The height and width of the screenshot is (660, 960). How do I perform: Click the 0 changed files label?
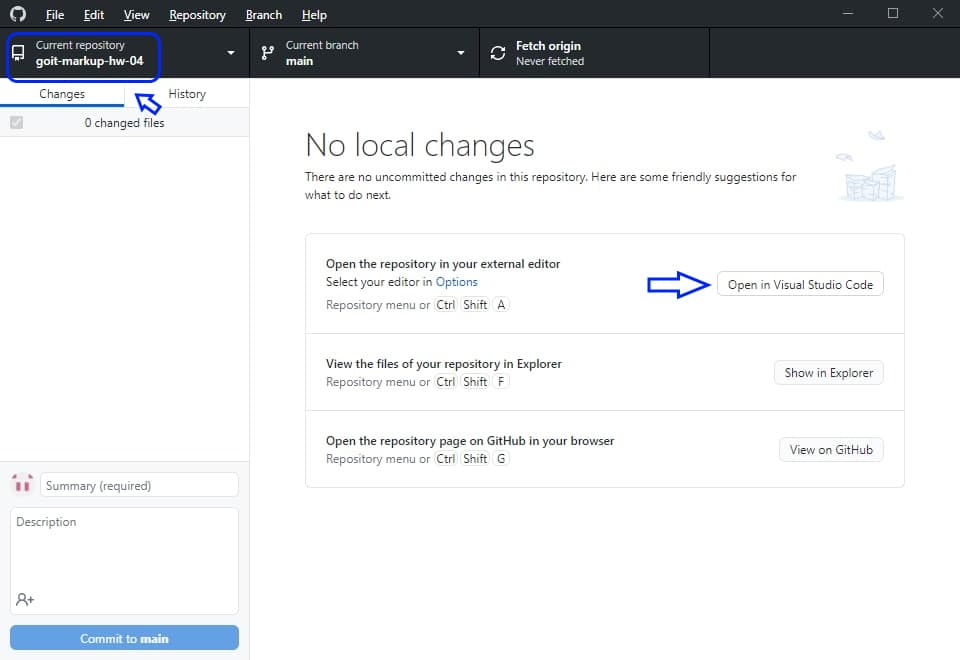click(124, 123)
